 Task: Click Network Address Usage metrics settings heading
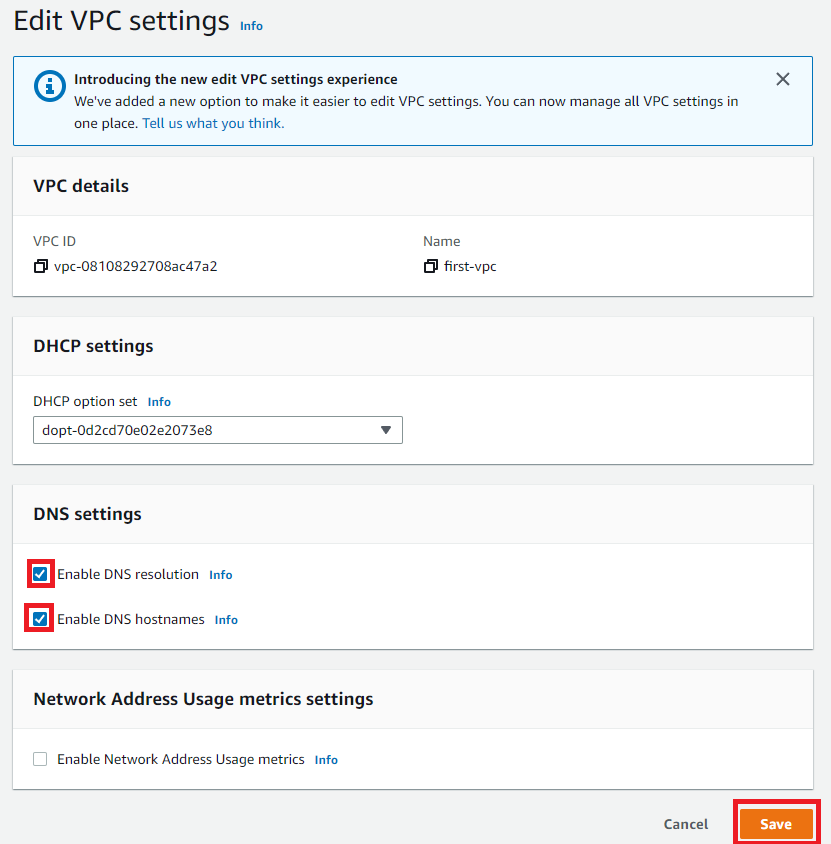[x=203, y=699]
